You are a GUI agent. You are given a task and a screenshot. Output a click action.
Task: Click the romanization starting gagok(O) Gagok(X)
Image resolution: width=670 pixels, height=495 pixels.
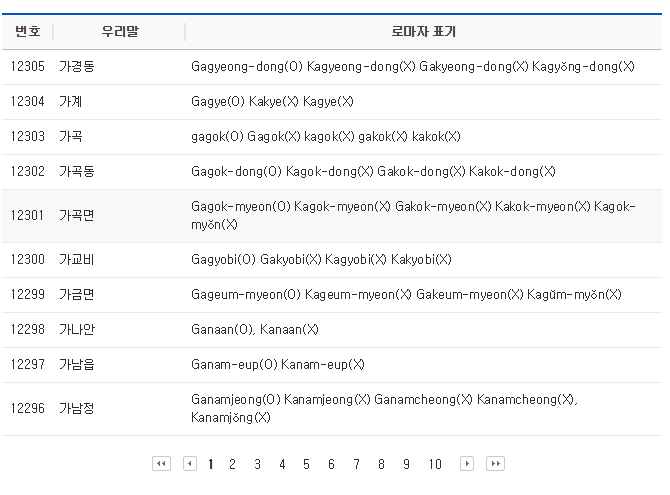pos(326,137)
